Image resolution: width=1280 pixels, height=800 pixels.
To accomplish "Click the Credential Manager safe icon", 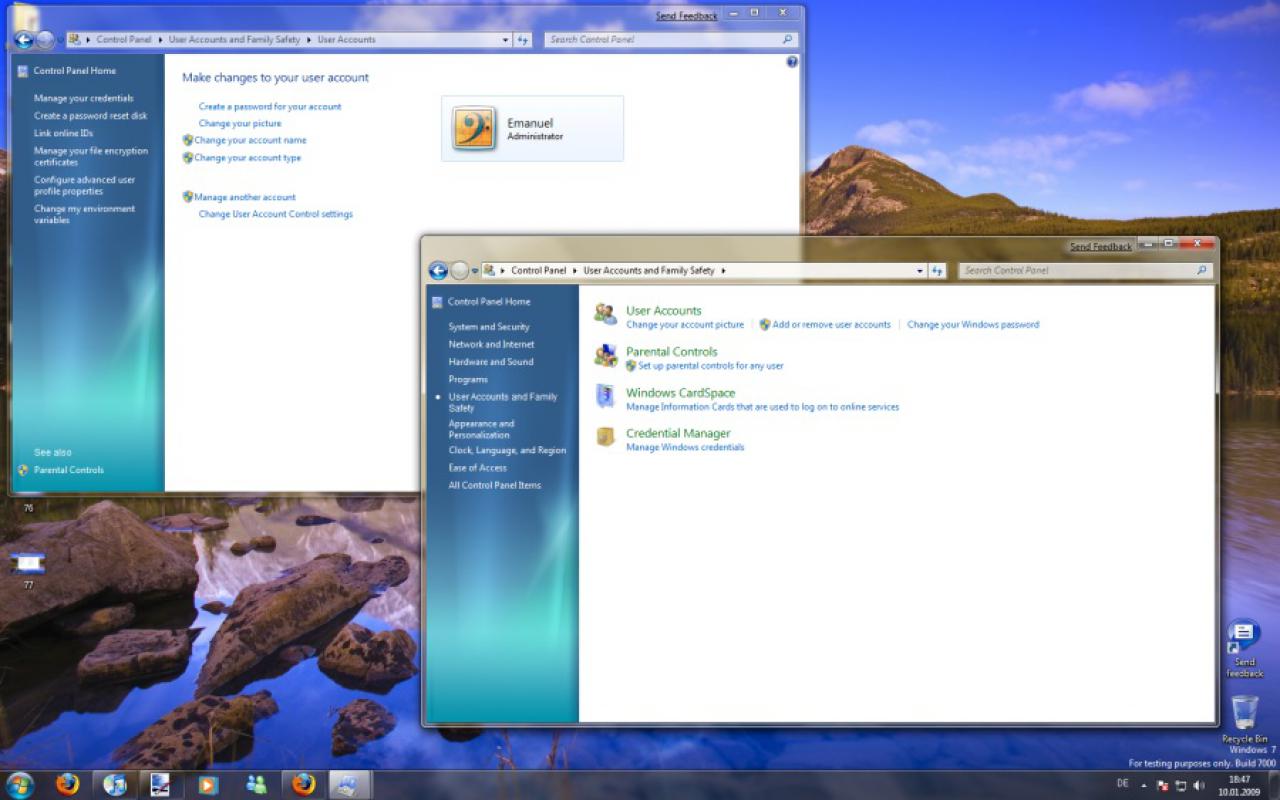I will (605, 437).
